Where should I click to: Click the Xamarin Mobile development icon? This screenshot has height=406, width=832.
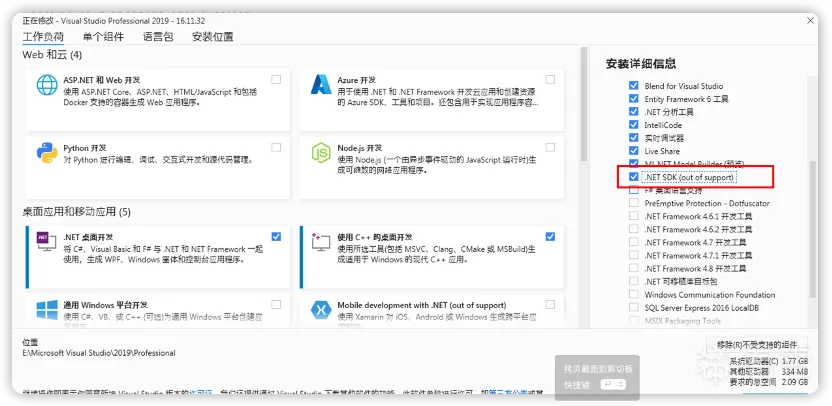[x=321, y=310]
